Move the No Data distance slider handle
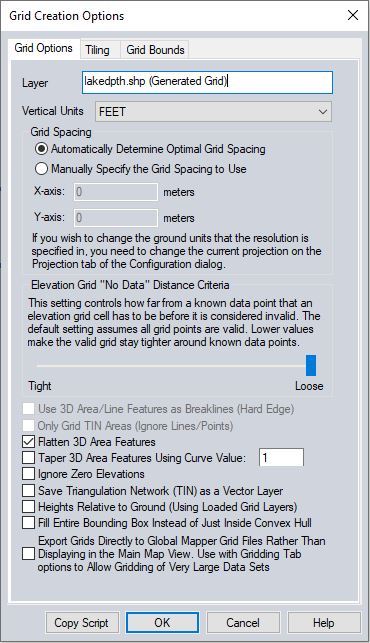 (311, 365)
